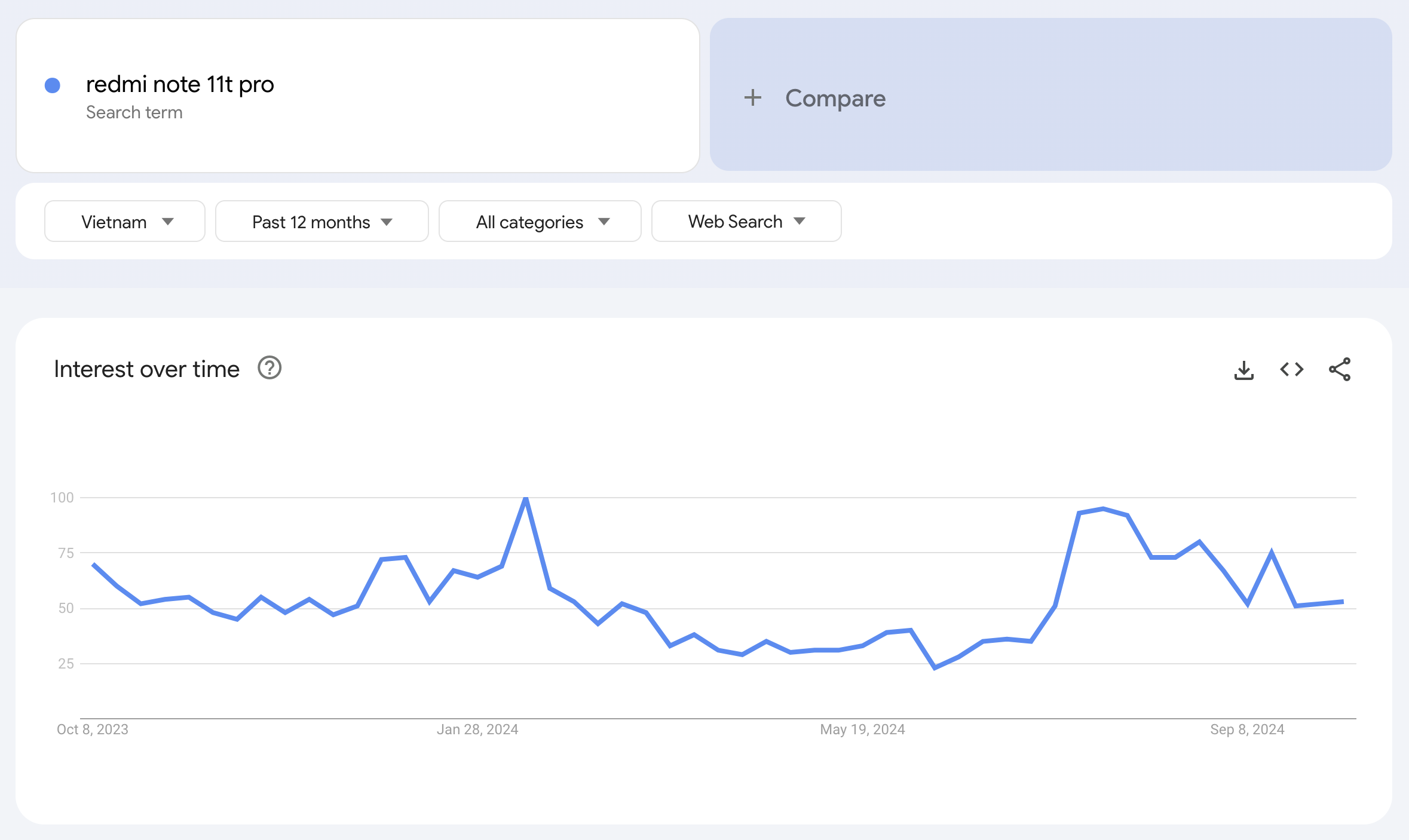Image resolution: width=1409 pixels, height=840 pixels.
Task: Click the May 19, 2024 axis label
Action: pyautogui.click(x=862, y=729)
